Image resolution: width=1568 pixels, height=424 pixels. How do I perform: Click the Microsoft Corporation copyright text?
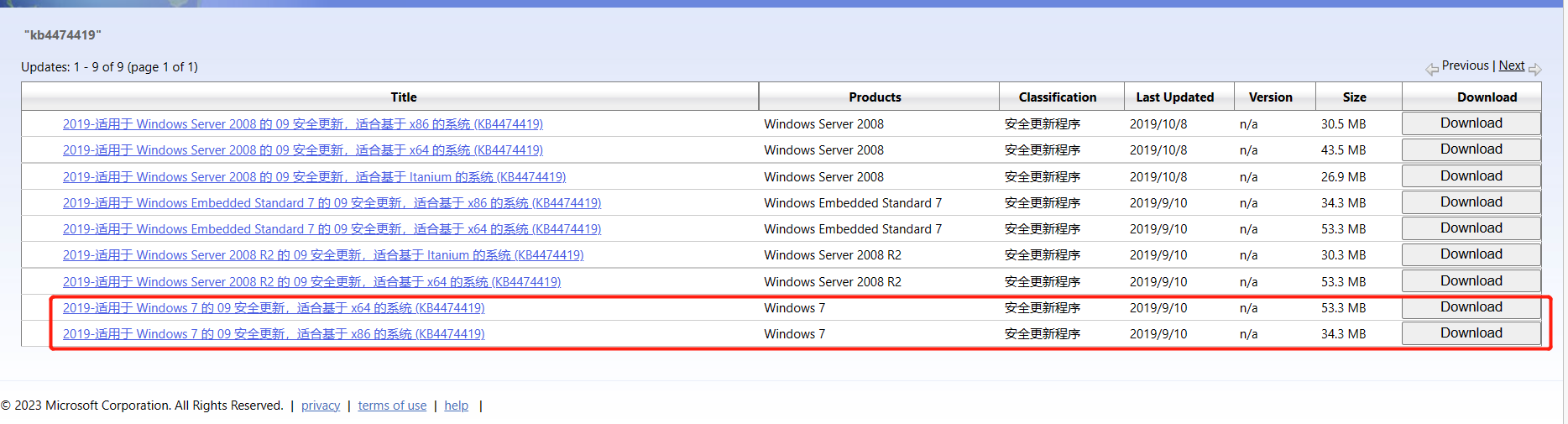coord(142,406)
